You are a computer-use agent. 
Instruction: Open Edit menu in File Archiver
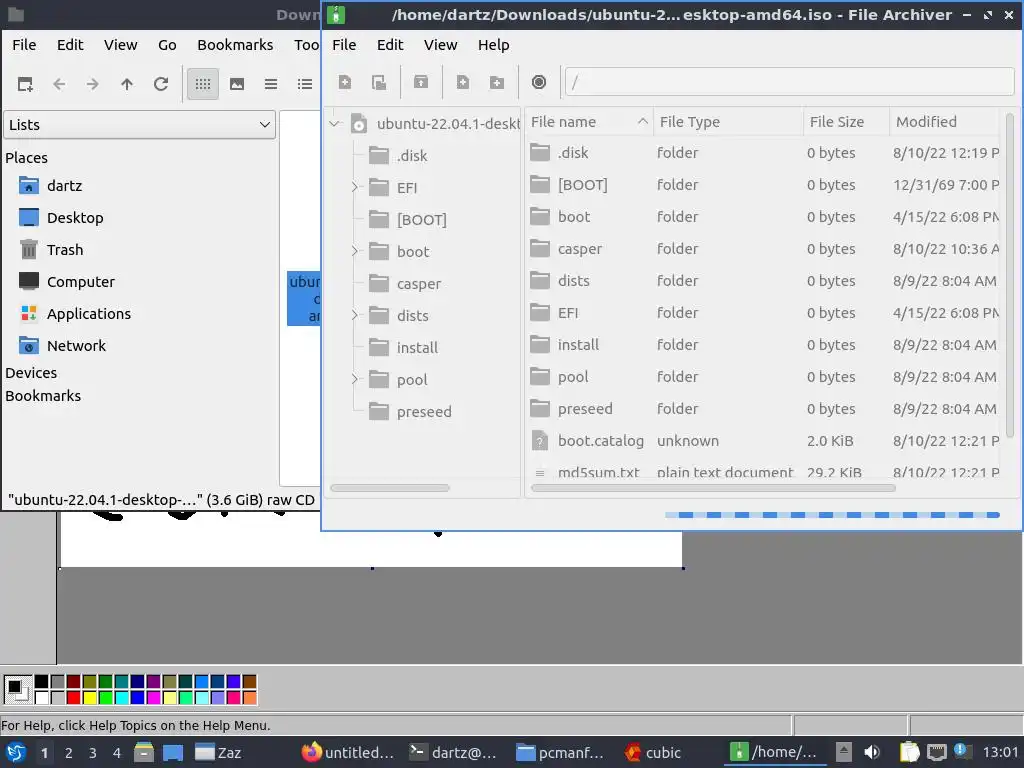(x=390, y=45)
